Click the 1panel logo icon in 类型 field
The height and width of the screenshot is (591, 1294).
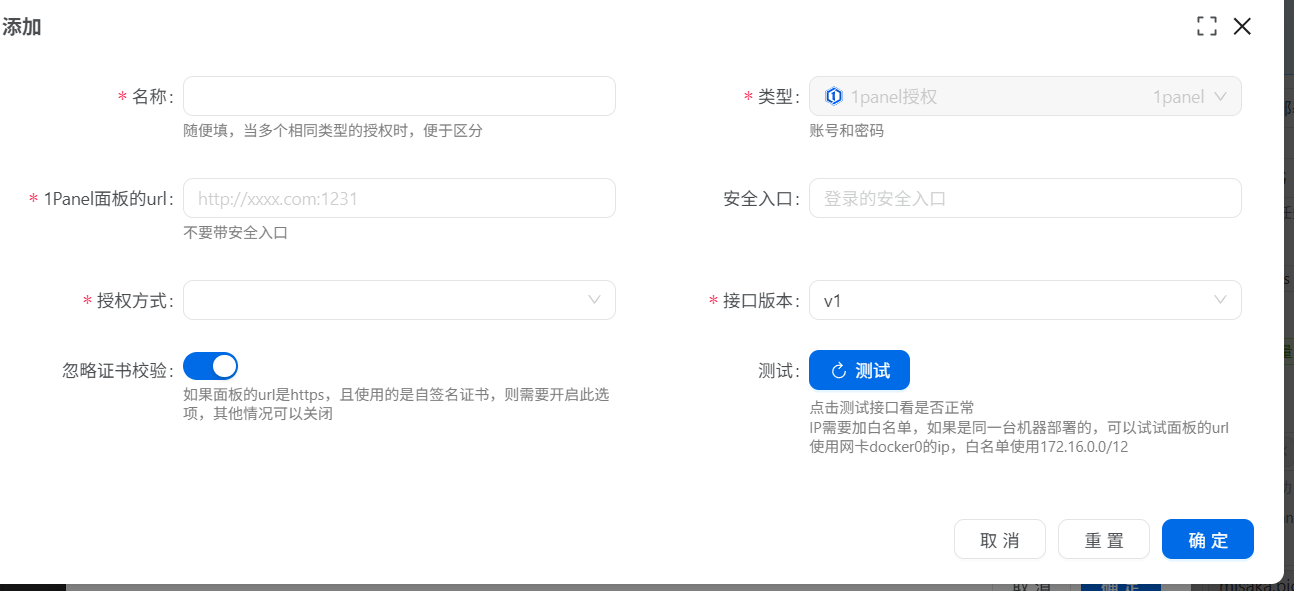pos(834,96)
